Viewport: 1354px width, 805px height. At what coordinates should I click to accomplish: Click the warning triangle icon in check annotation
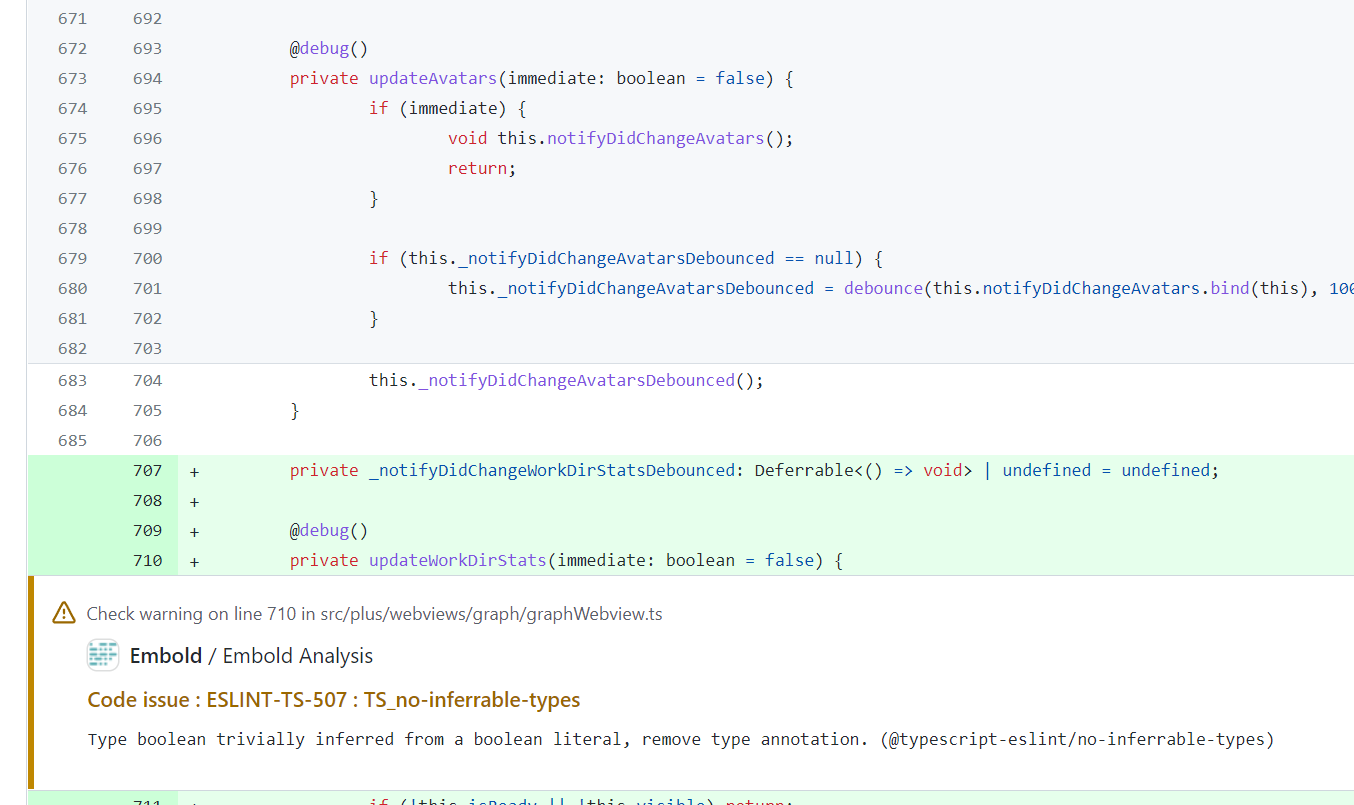(x=64, y=613)
